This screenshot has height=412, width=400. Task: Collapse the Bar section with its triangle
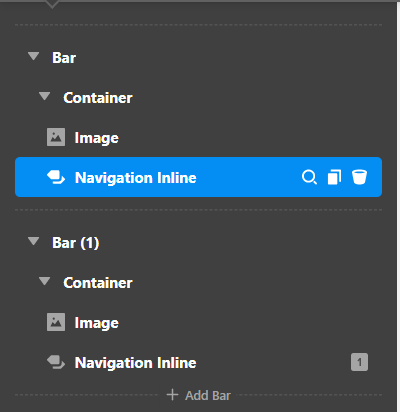click(x=34, y=56)
